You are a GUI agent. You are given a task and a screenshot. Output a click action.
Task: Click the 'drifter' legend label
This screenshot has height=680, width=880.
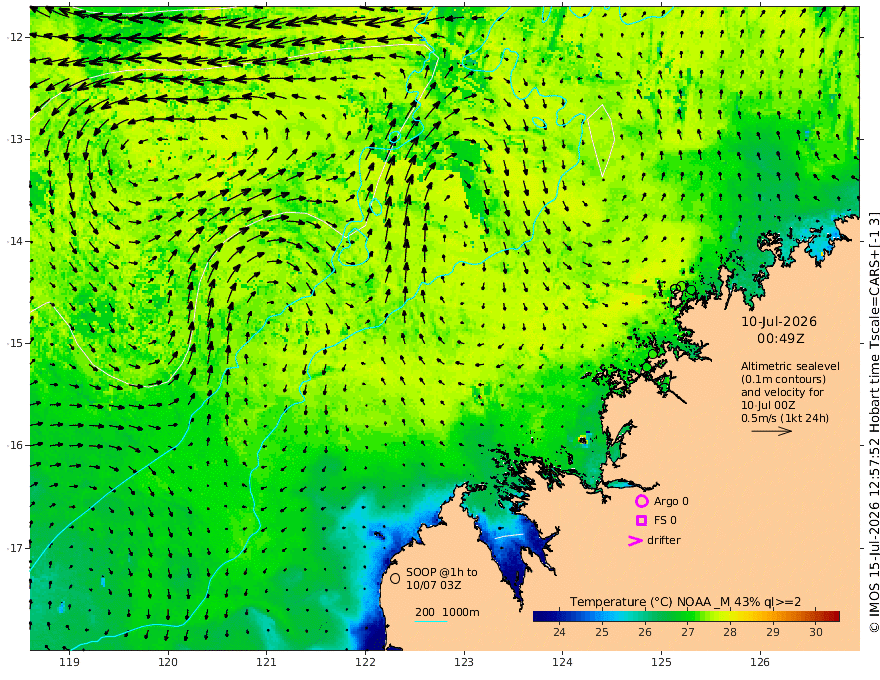[664, 540]
